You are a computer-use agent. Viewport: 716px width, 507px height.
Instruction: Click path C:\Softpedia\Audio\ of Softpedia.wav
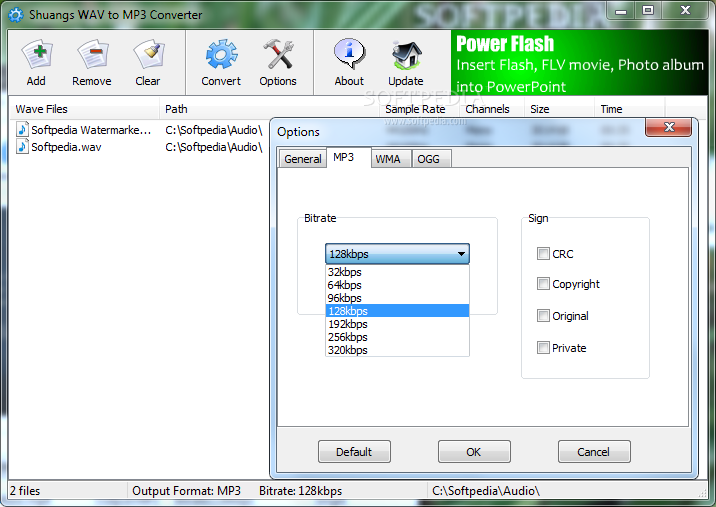[x=214, y=147]
